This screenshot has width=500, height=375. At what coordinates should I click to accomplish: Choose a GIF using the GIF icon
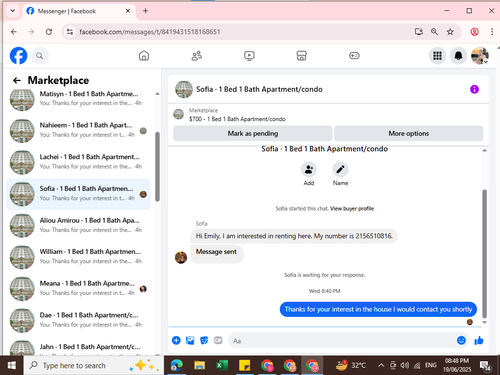click(218, 340)
